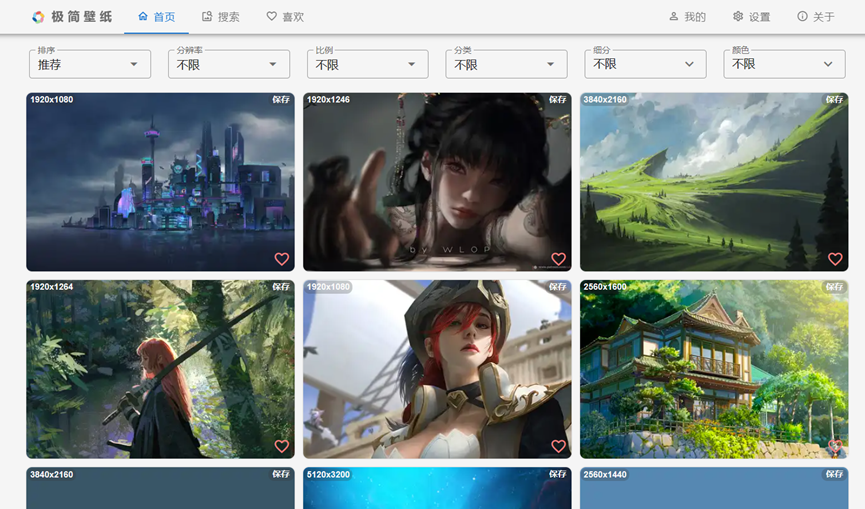Open the forest swordswoman wallpaper thumbnail
This screenshot has height=509, width=865.
(161, 369)
